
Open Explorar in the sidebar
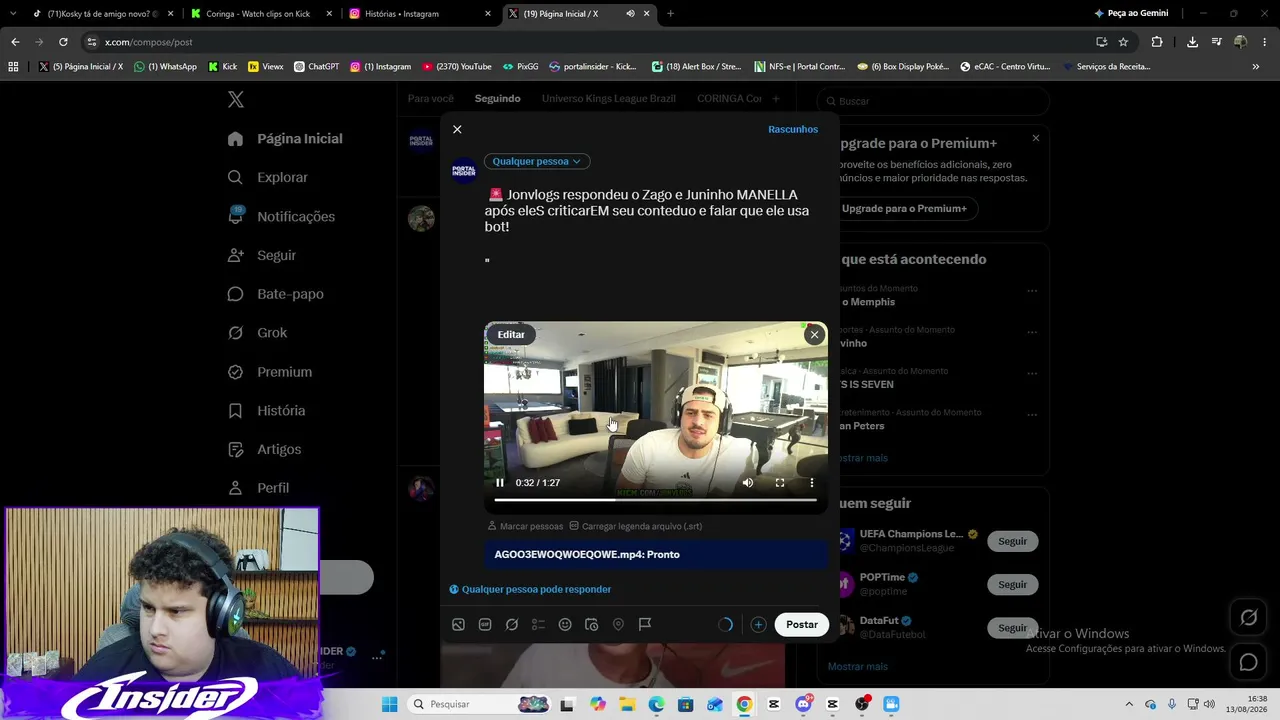click(268, 177)
